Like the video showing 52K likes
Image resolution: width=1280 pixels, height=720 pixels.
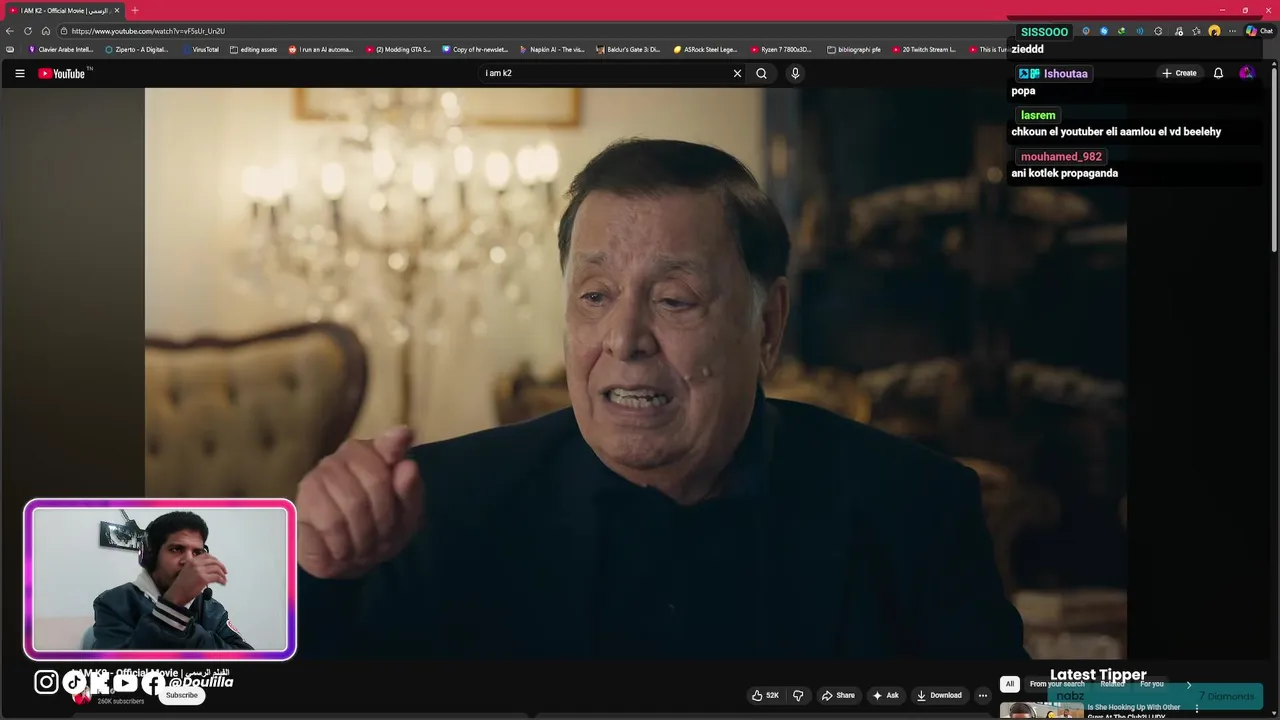(766, 695)
